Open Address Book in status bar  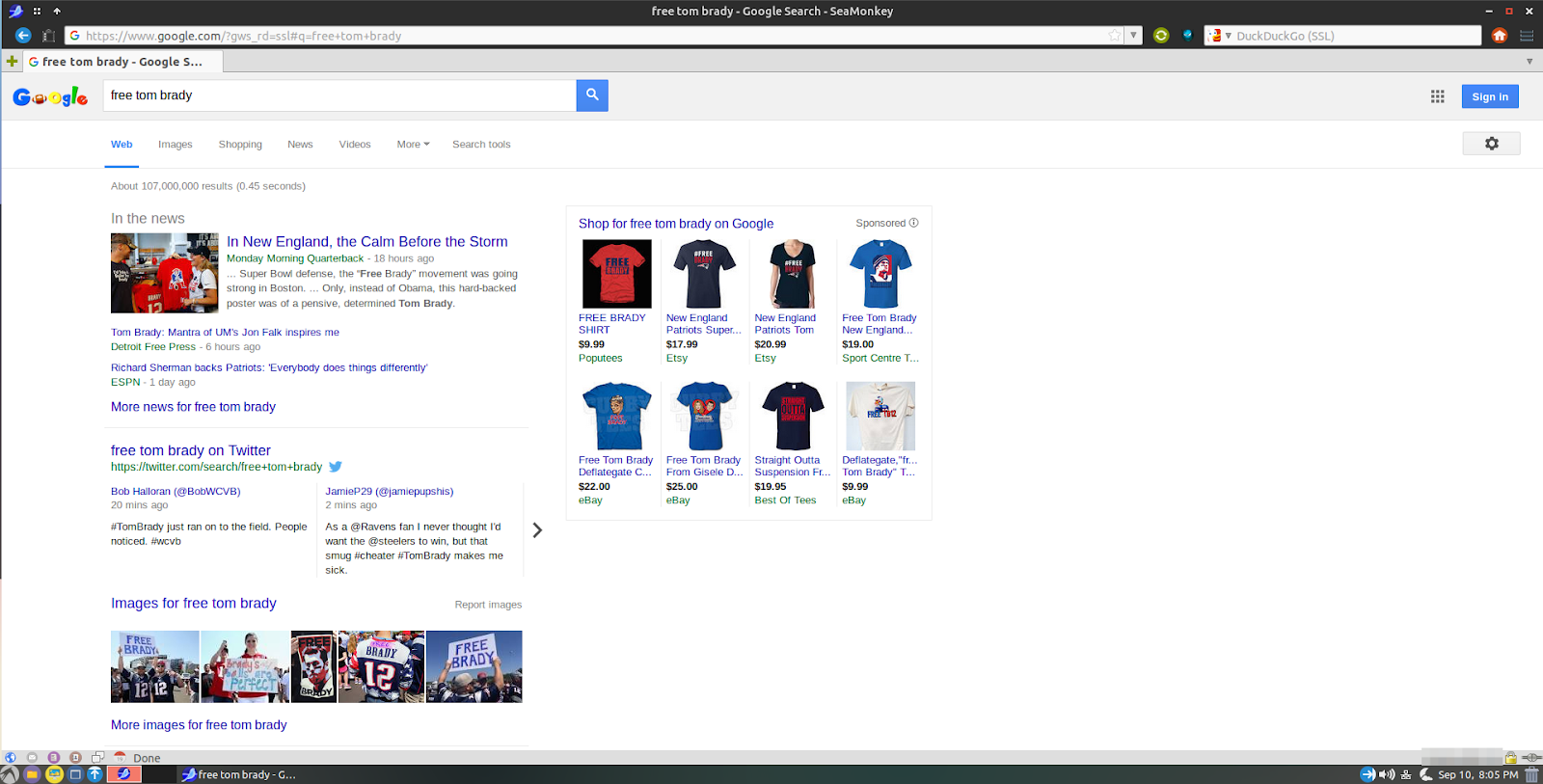75,758
